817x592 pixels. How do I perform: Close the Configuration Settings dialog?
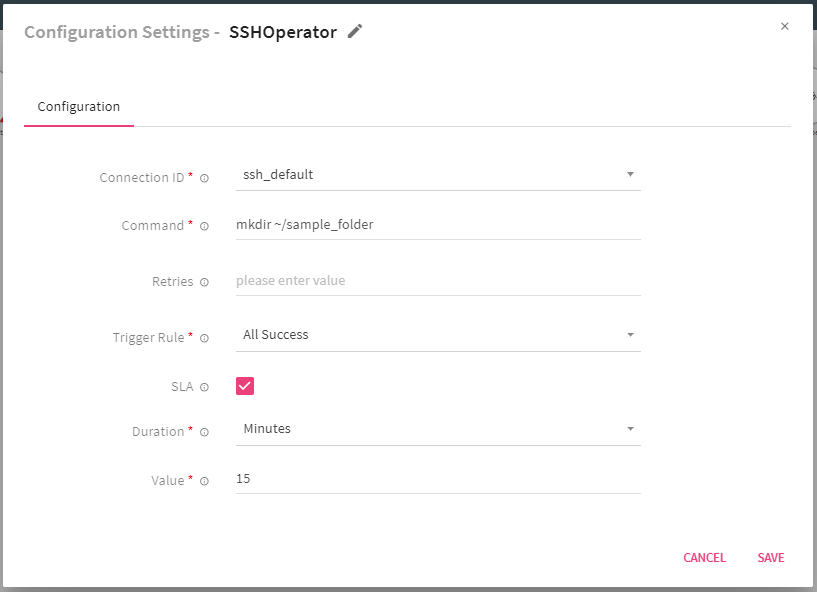(x=785, y=26)
